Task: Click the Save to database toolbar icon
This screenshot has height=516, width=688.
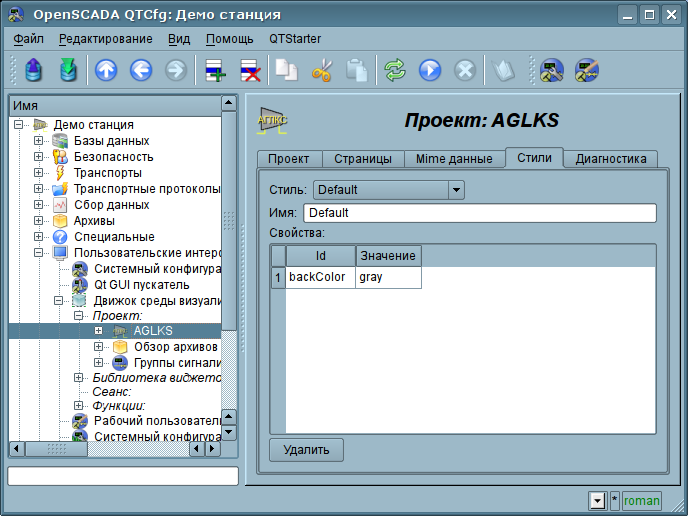Action: [67, 70]
